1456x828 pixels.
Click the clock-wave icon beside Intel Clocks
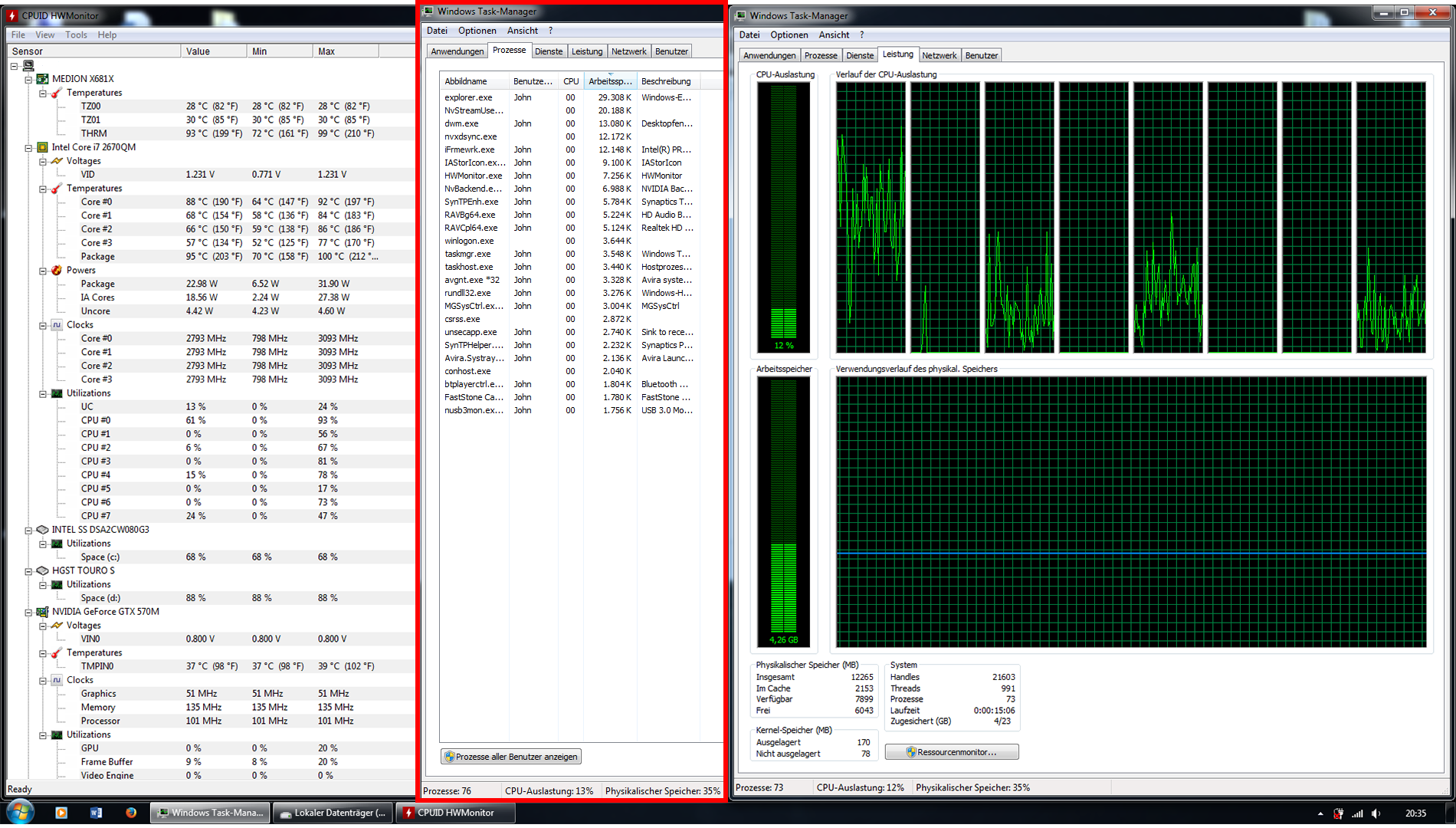[57, 325]
